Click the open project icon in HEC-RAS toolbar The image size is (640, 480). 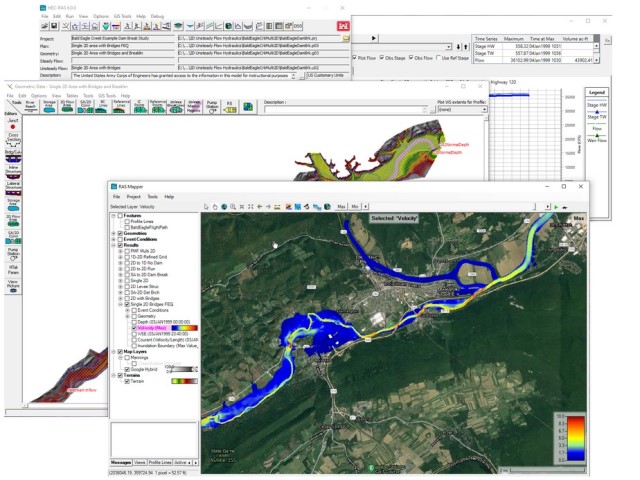[44, 26]
